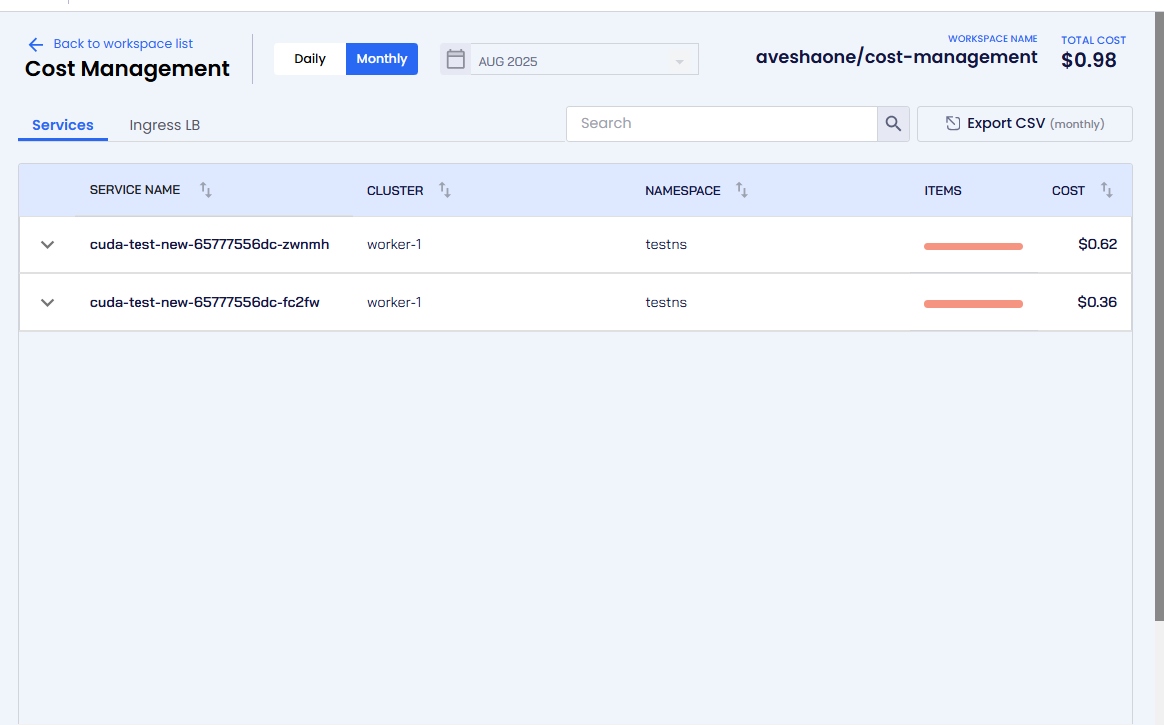Click the items bar for $0.36 service
The height and width of the screenshot is (725, 1164).
coord(973,304)
